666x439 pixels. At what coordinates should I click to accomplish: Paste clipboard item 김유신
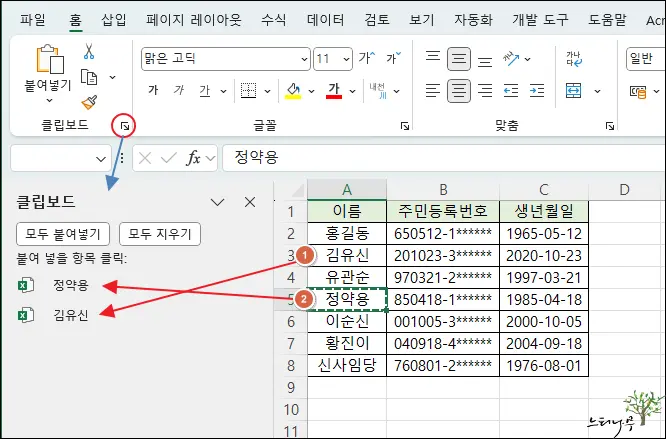[x=71, y=315]
